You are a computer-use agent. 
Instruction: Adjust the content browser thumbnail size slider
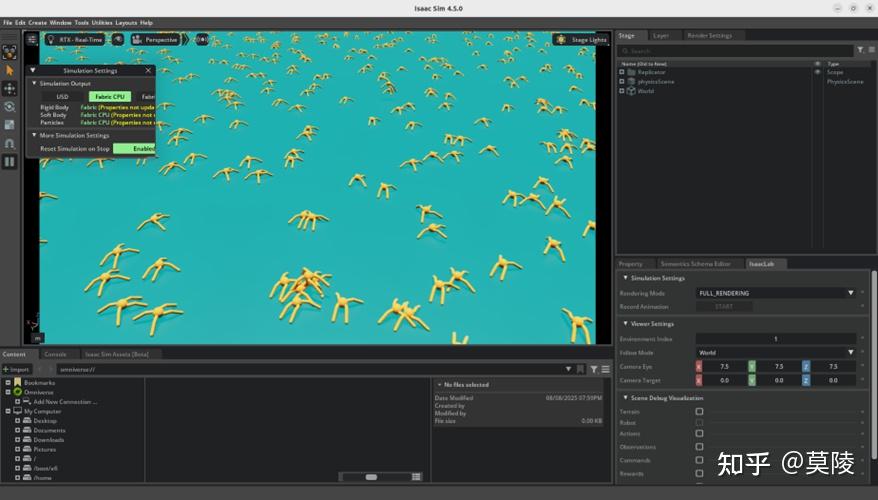[x=372, y=477]
